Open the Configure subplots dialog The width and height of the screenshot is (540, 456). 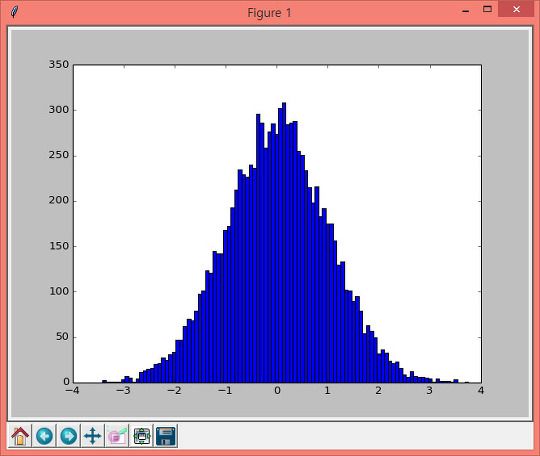click(x=142, y=436)
